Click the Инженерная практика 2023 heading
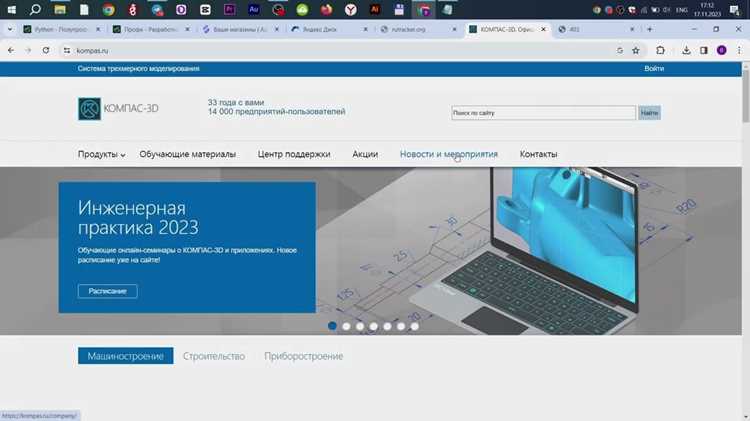The image size is (750, 421). click(x=138, y=218)
